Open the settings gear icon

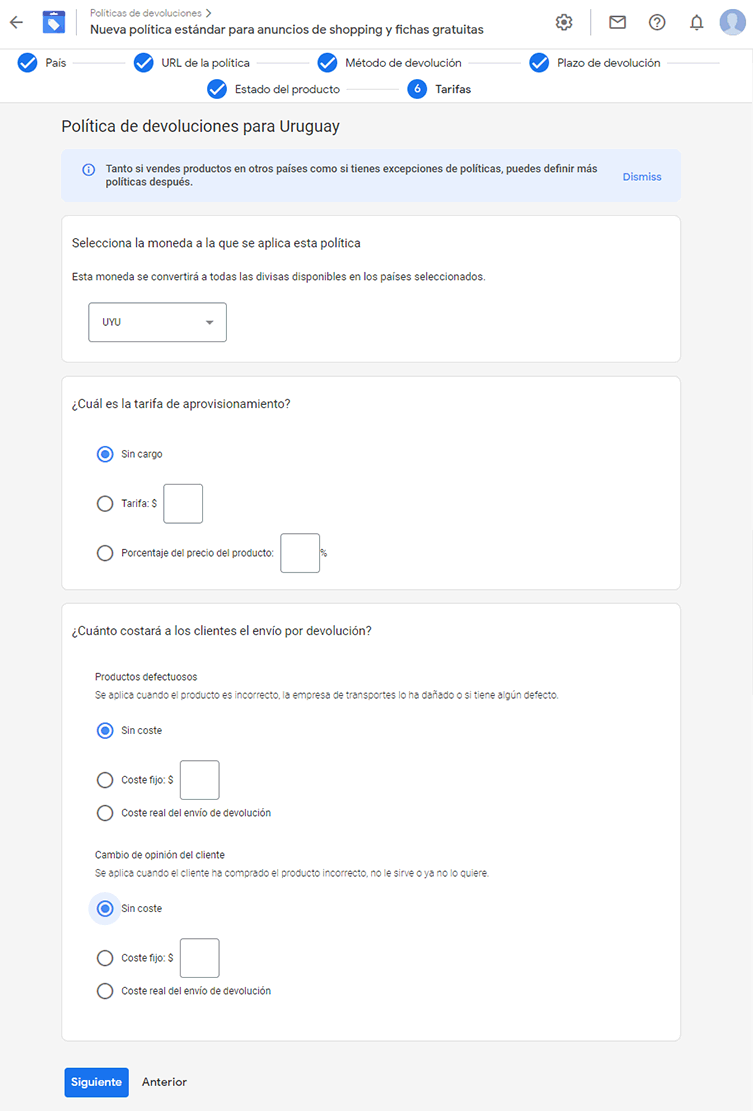564,22
